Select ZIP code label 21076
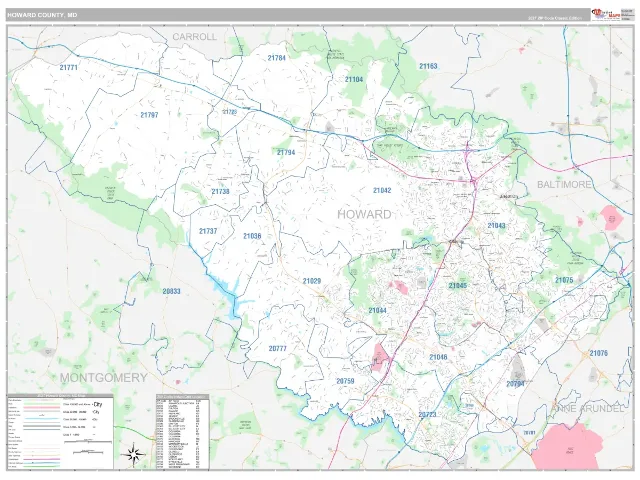Viewport: 640px width, 480px height. tap(598, 353)
